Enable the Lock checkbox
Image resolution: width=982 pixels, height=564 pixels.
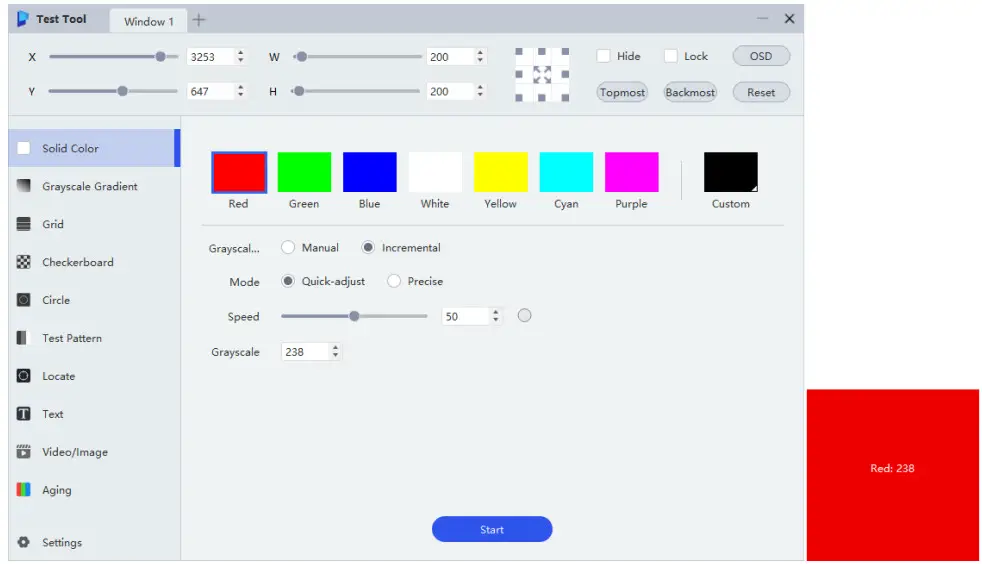tap(671, 56)
